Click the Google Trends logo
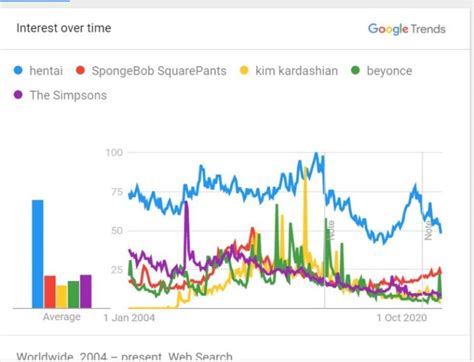The width and height of the screenshot is (474, 362). (x=407, y=29)
